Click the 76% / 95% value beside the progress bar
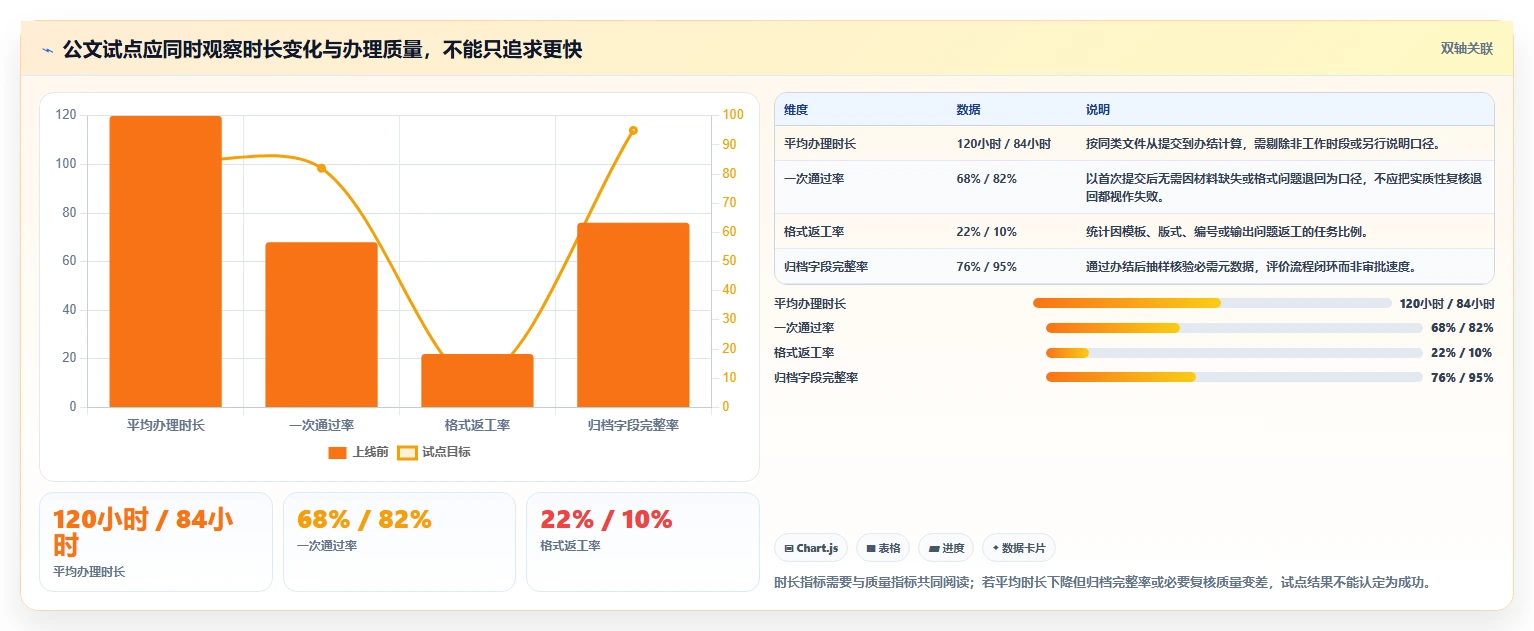Image resolution: width=1534 pixels, height=631 pixels. [1462, 377]
